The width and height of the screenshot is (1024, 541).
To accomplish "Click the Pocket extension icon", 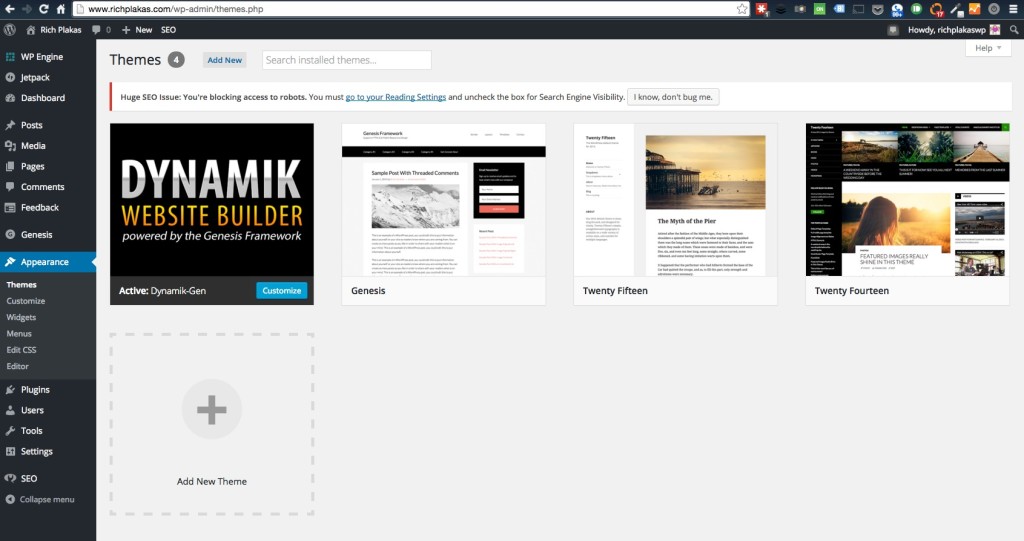I will 878,8.
